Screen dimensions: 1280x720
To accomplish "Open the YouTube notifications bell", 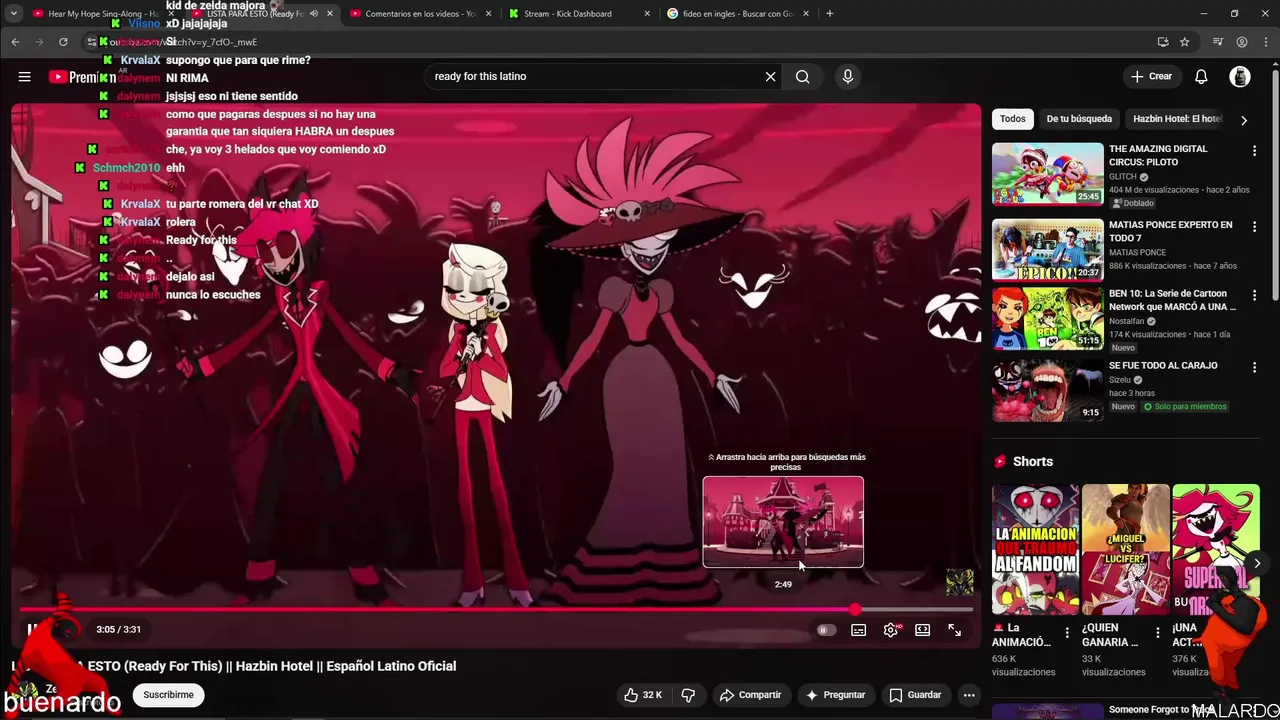I will (1201, 77).
